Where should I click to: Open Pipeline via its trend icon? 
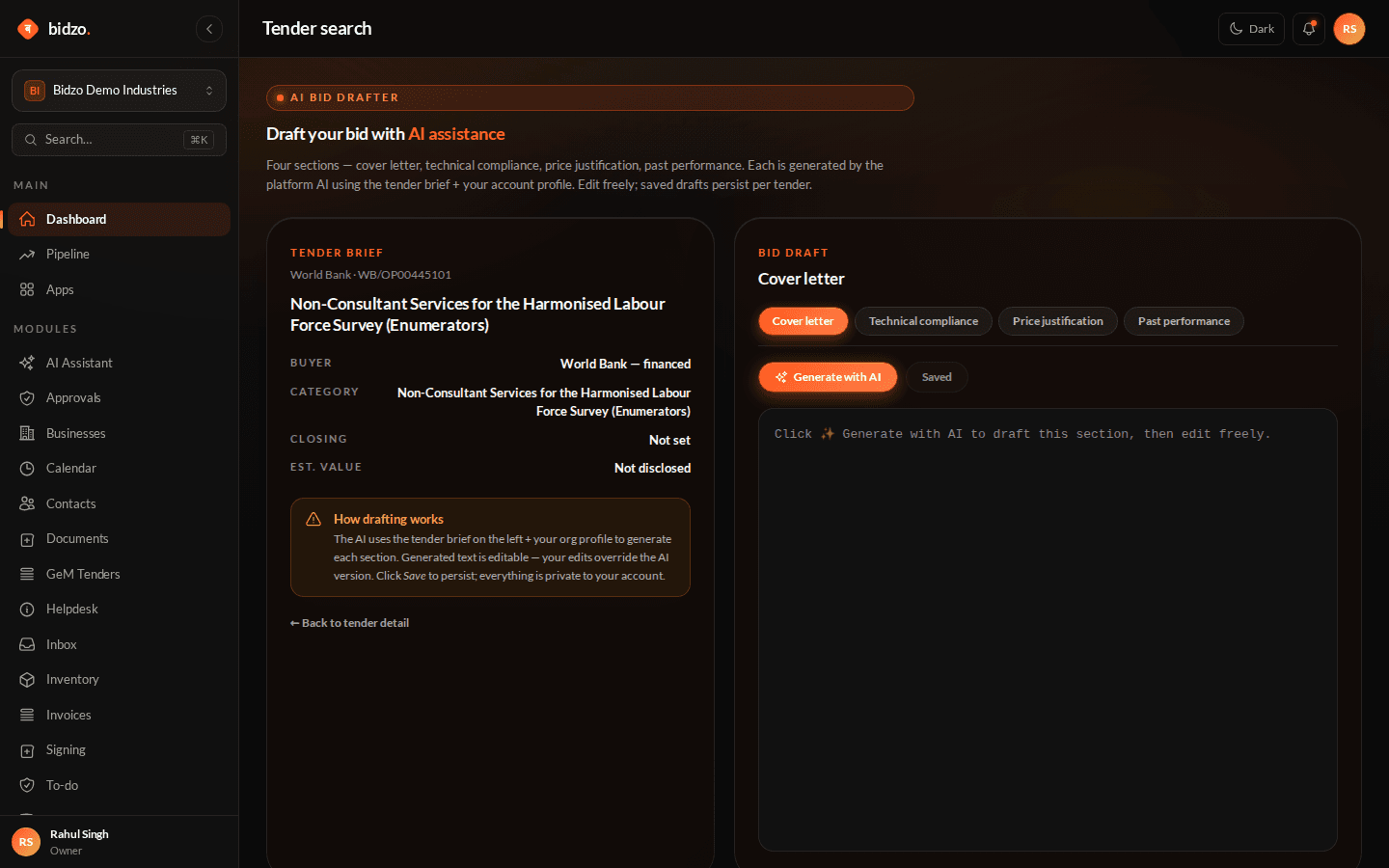[27, 255]
